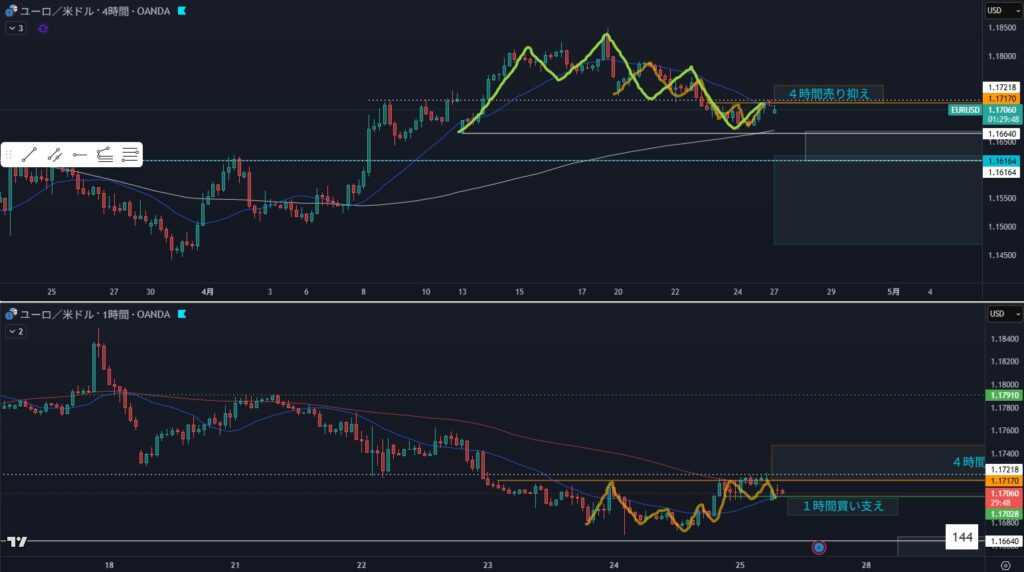Viewport: 1024px width, 572px height.
Task: Expand the 2 indicators legend on lower chart
Action: [15, 331]
